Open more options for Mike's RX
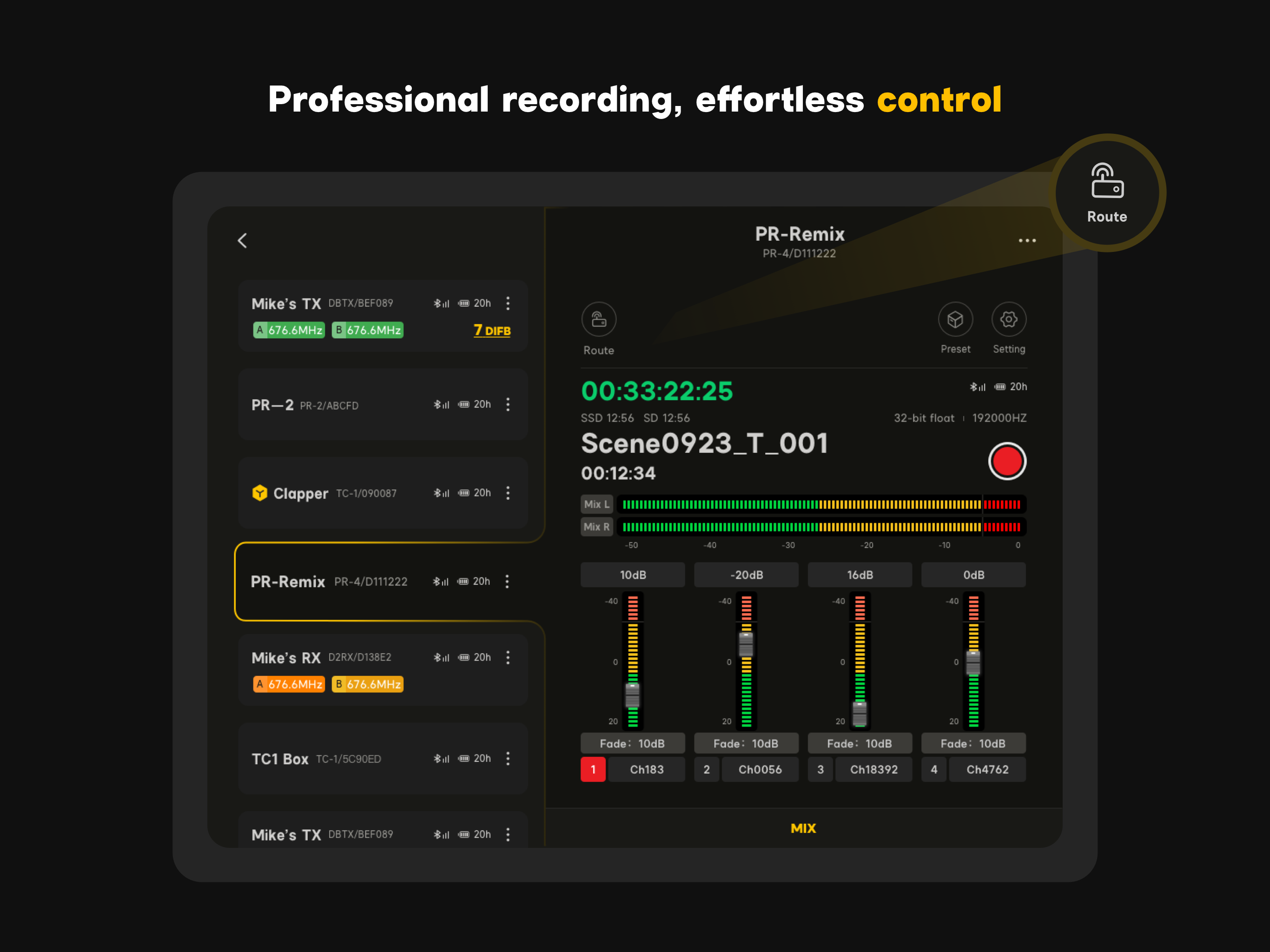The height and width of the screenshot is (952, 1270). pyautogui.click(x=508, y=657)
